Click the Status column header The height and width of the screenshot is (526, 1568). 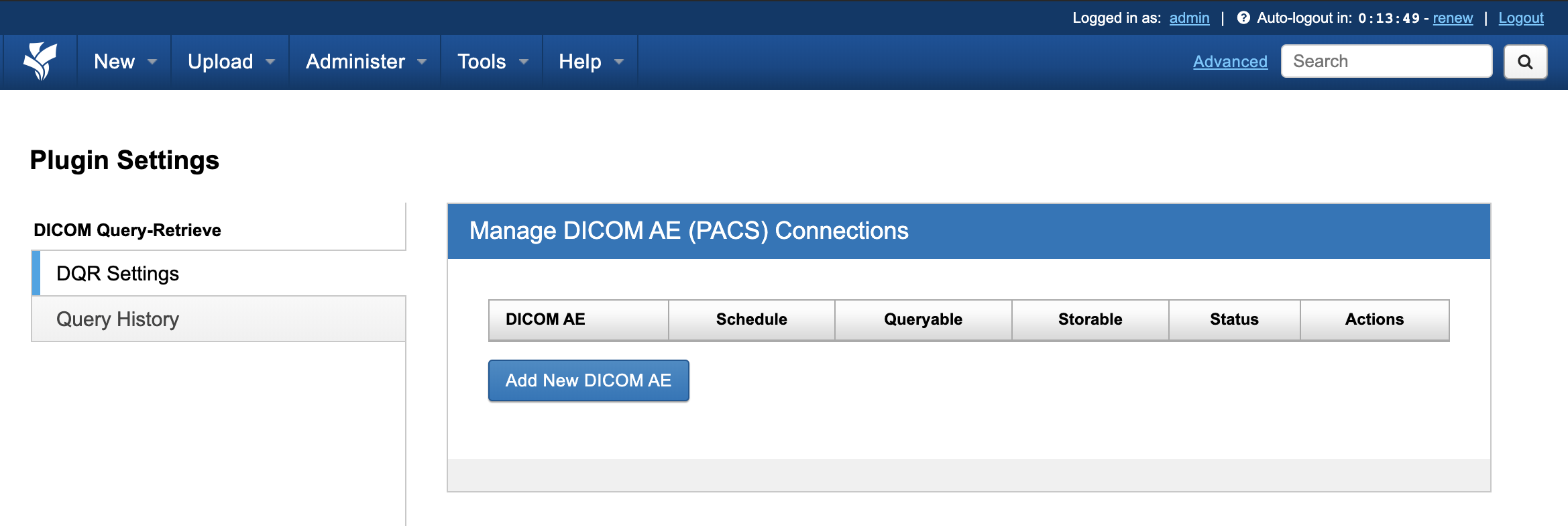tap(1234, 319)
